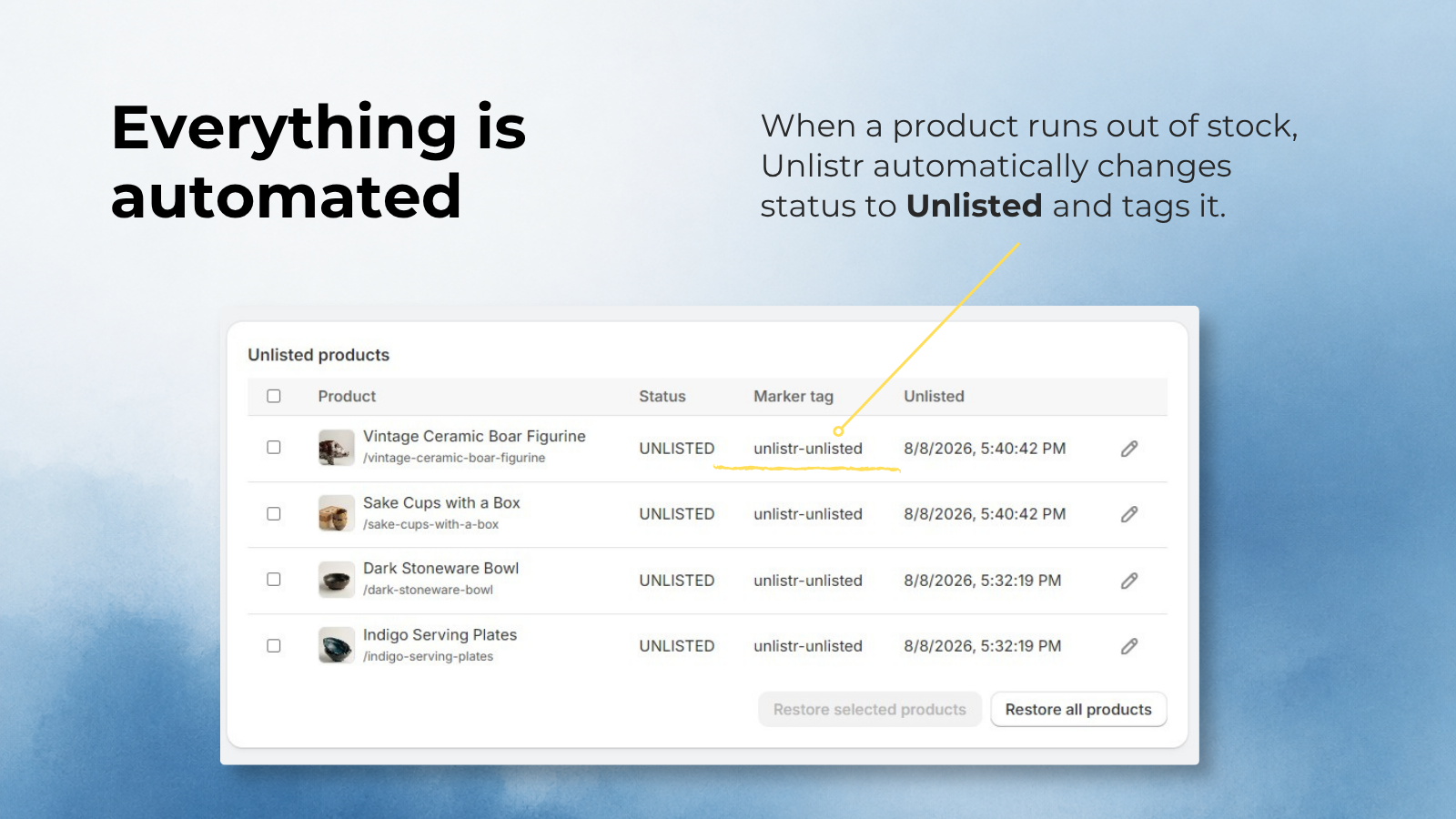Select unlistr-unlisted tag of Vintage Ceramic Boar

tap(808, 449)
